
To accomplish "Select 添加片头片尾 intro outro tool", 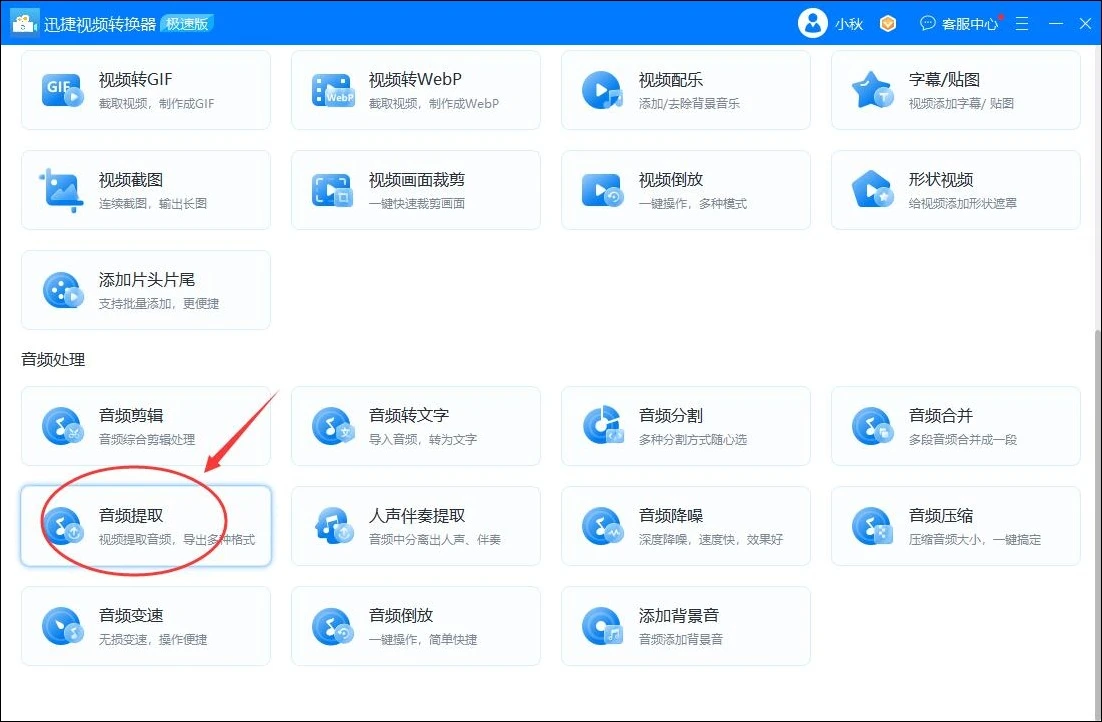I will click(145, 290).
